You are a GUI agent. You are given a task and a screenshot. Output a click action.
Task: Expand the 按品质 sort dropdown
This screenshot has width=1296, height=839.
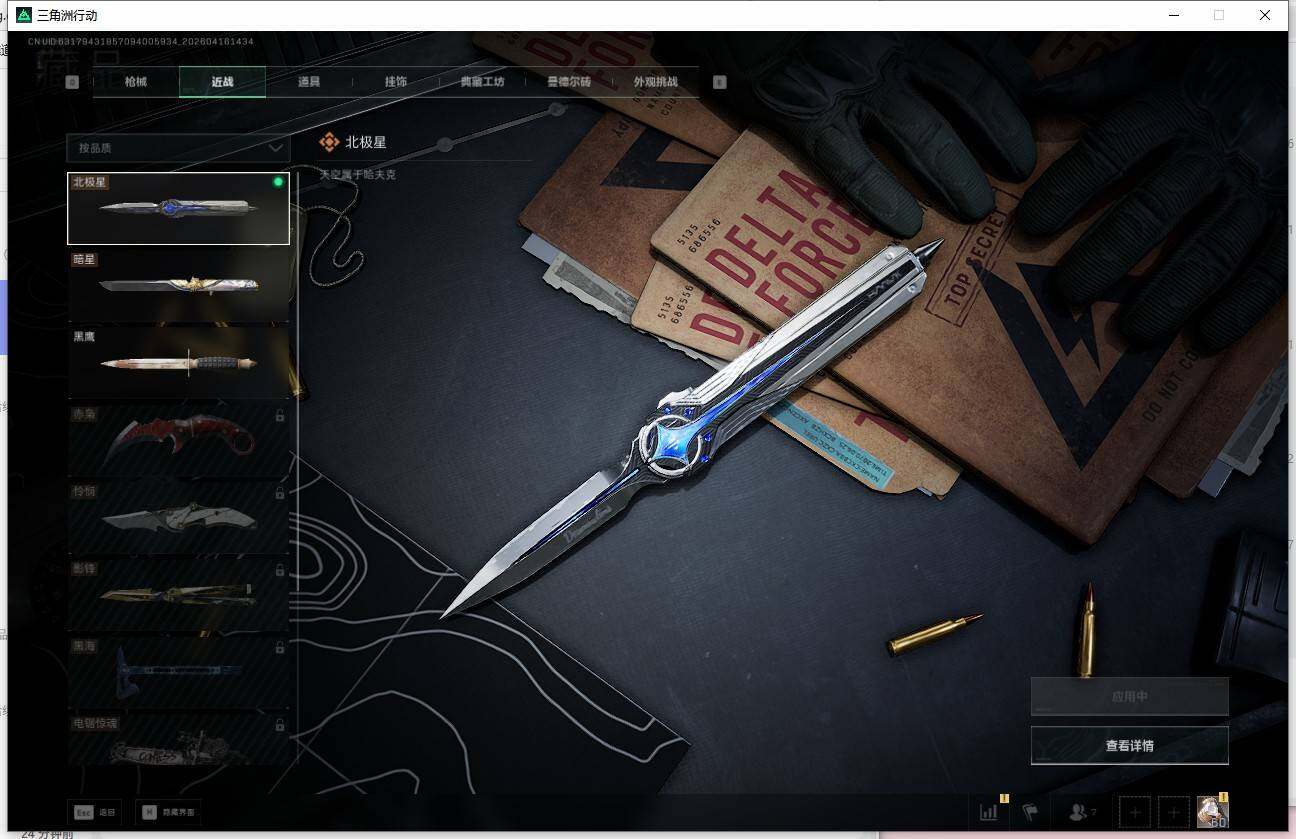point(178,147)
